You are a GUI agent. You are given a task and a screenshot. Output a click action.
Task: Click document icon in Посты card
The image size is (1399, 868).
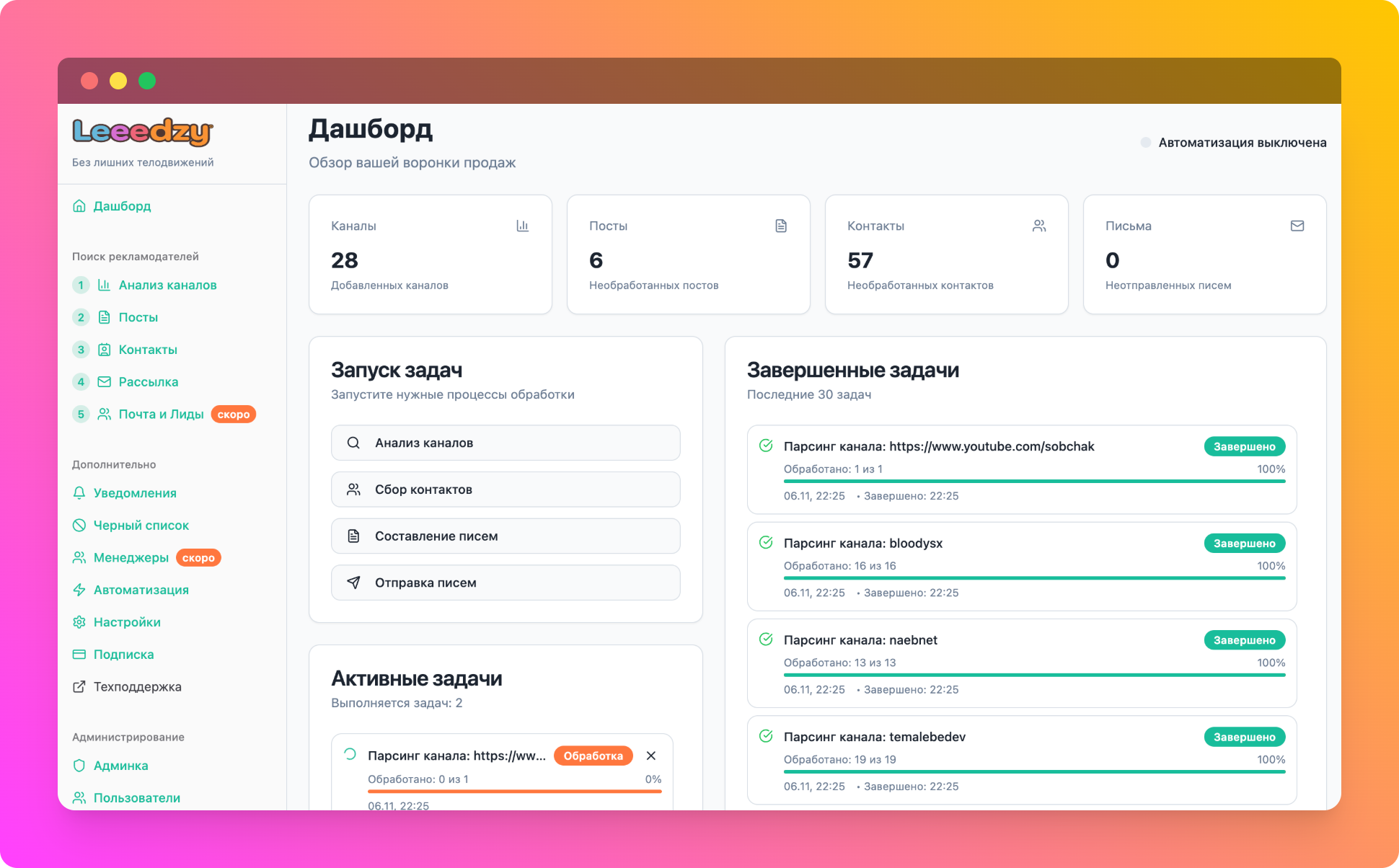pos(781,226)
